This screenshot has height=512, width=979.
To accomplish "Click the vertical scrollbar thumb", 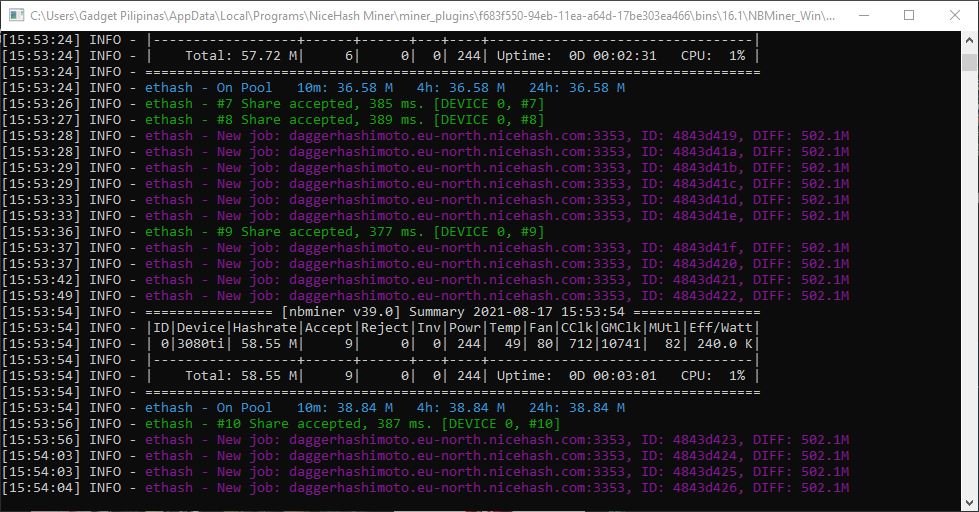I will pos(969,62).
